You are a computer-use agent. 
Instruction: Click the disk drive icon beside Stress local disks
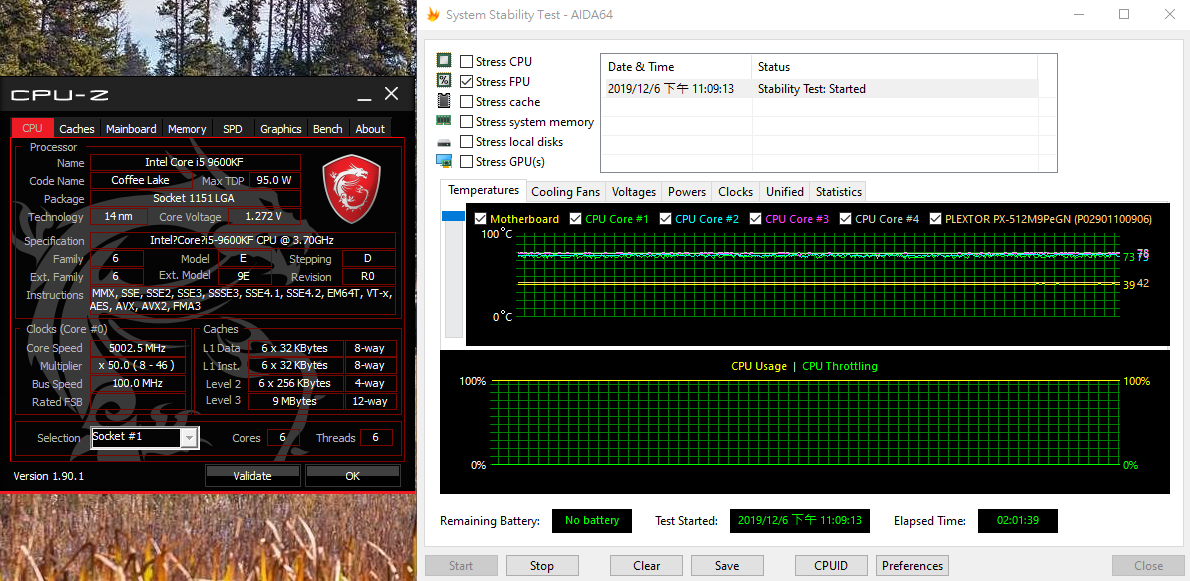pyautogui.click(x=444, y=142)
